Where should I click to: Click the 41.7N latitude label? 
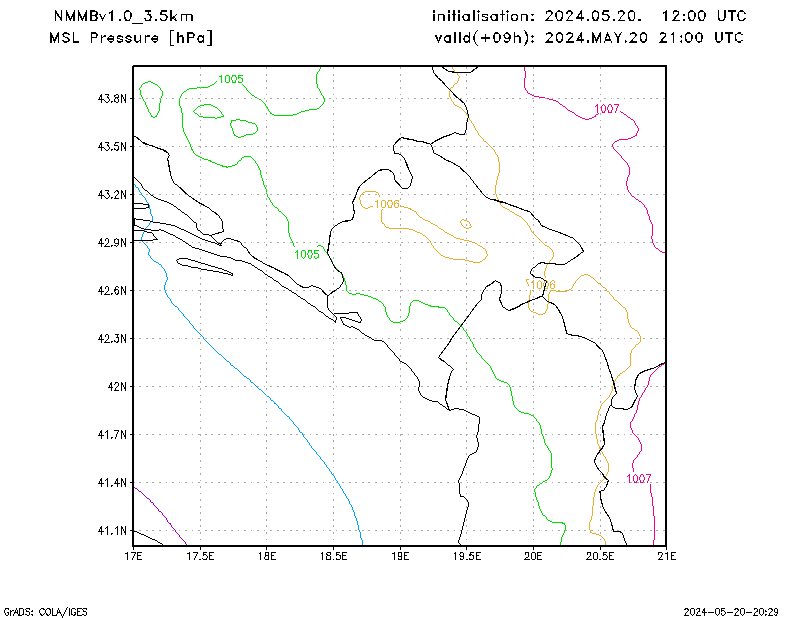pyautogui.click(x=112, y=435)
